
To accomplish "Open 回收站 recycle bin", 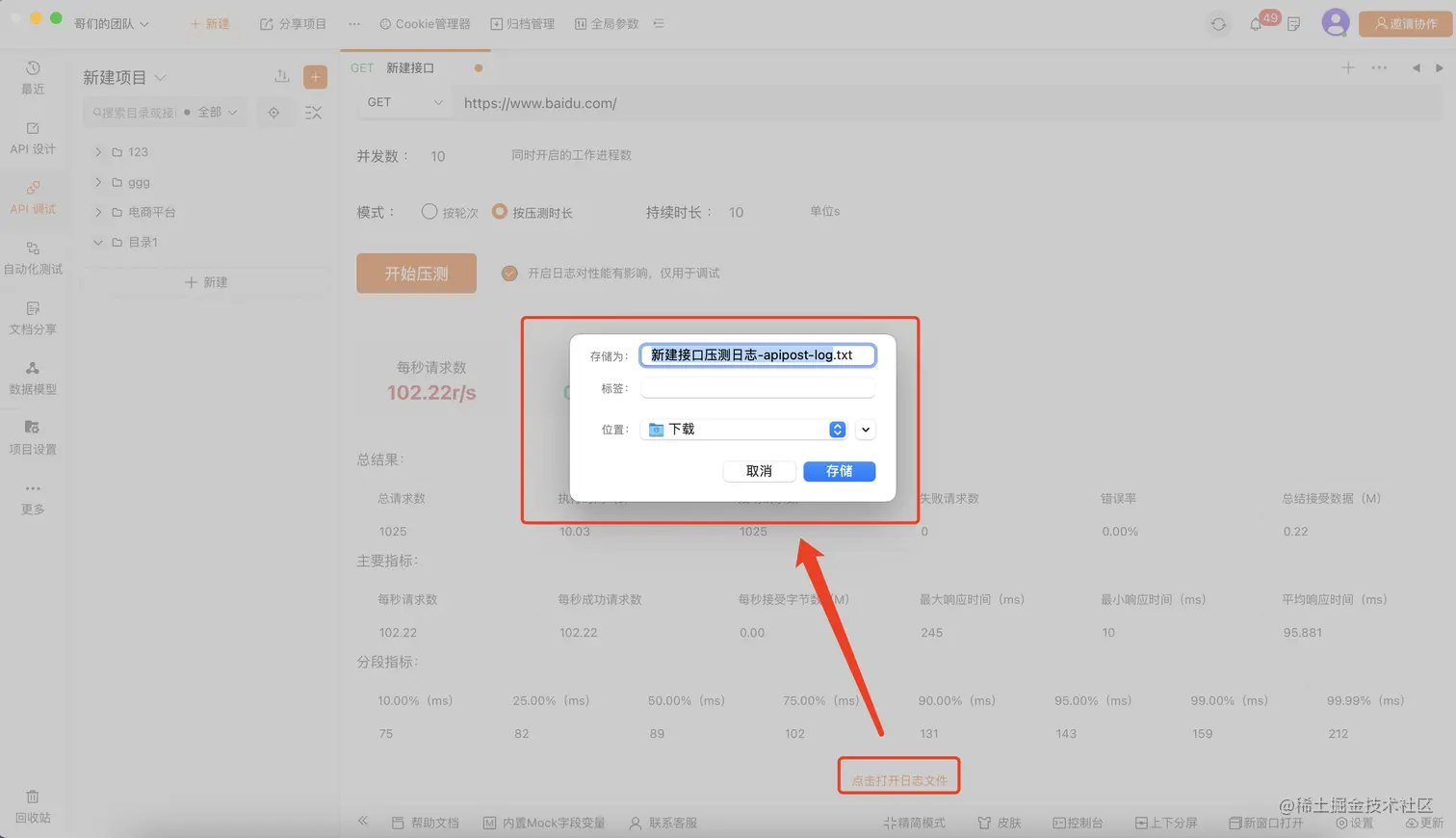I will tap(33, 806).
